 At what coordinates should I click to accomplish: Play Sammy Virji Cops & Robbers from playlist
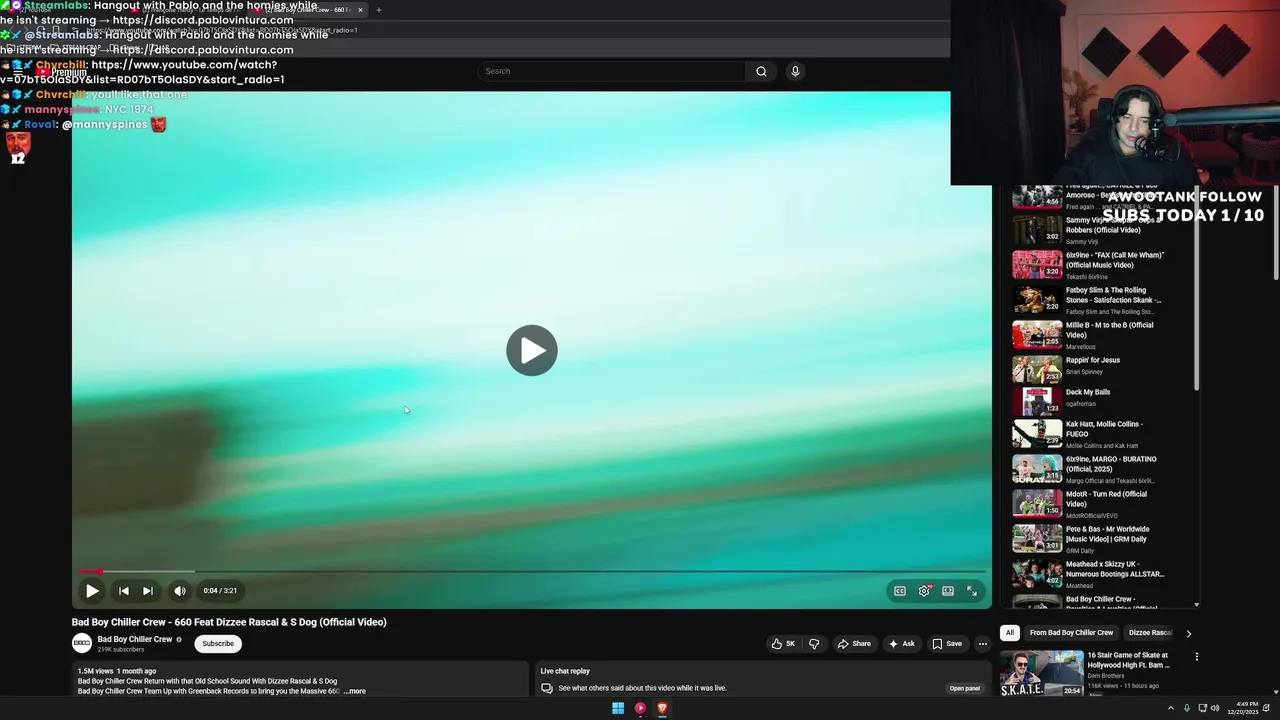tap(1090, 230)
